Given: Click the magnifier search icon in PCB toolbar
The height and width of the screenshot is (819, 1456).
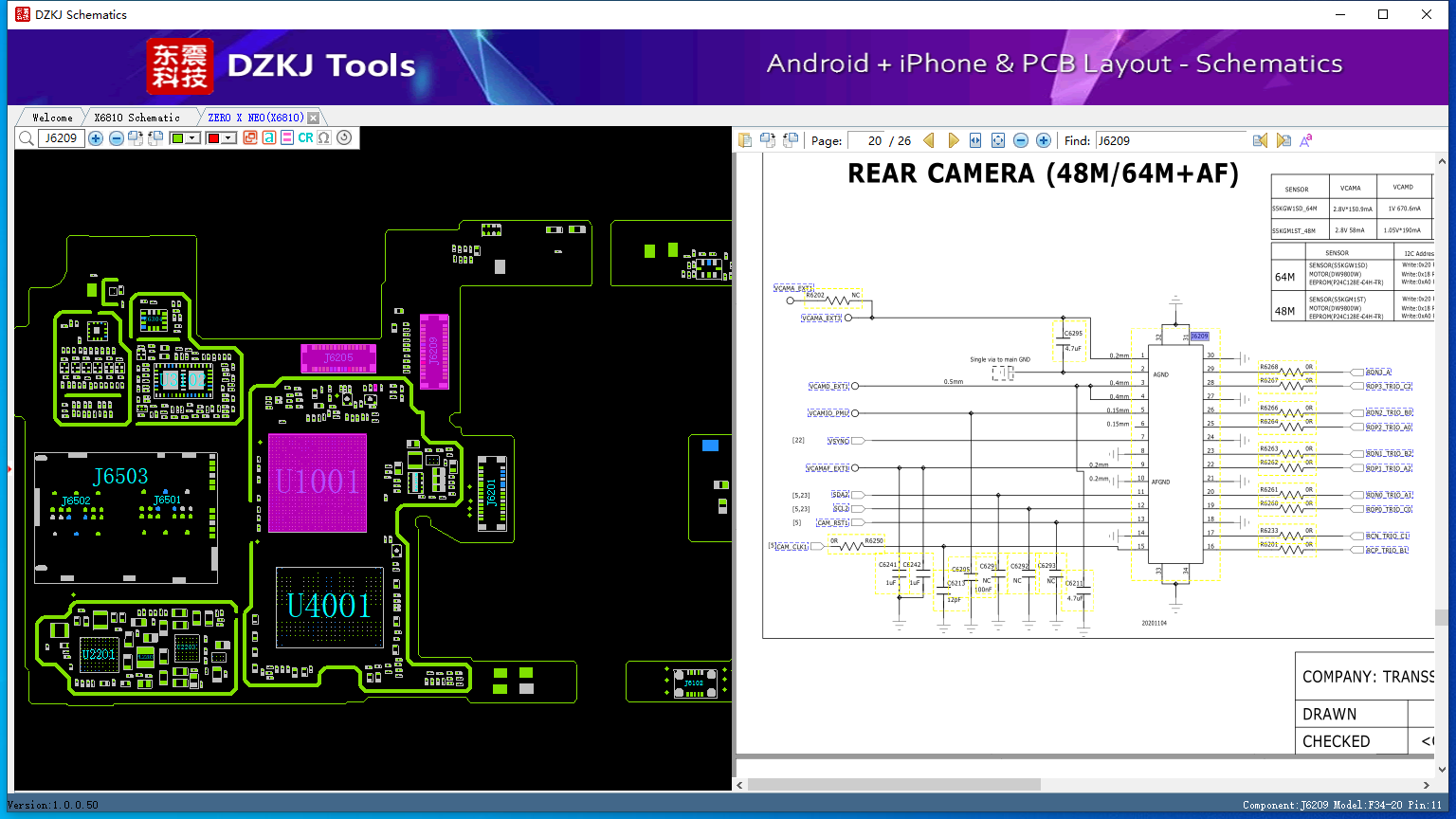Looking at the screenshot, I should coord(27,138).
